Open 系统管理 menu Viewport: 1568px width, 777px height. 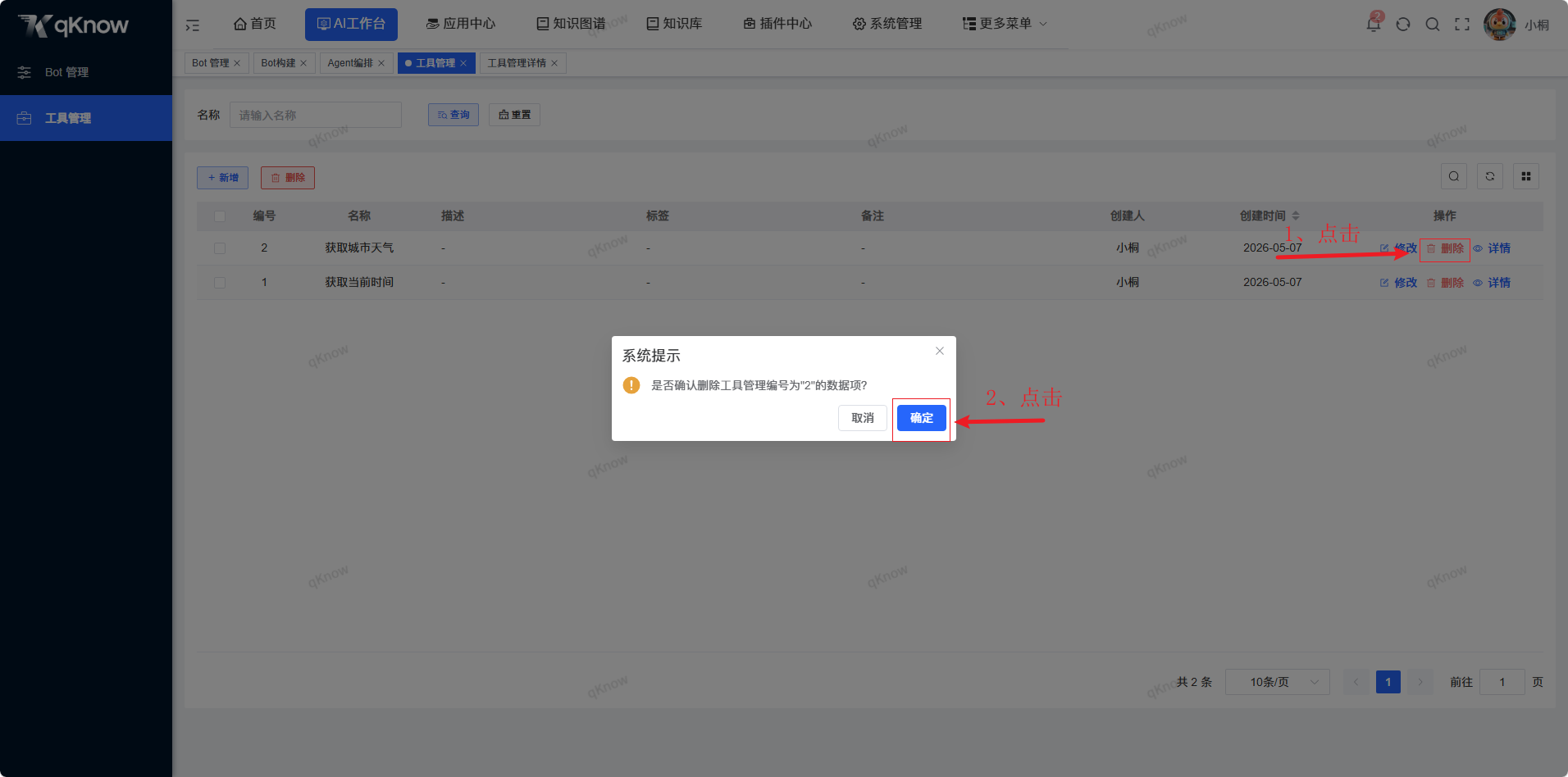(887, 24)
